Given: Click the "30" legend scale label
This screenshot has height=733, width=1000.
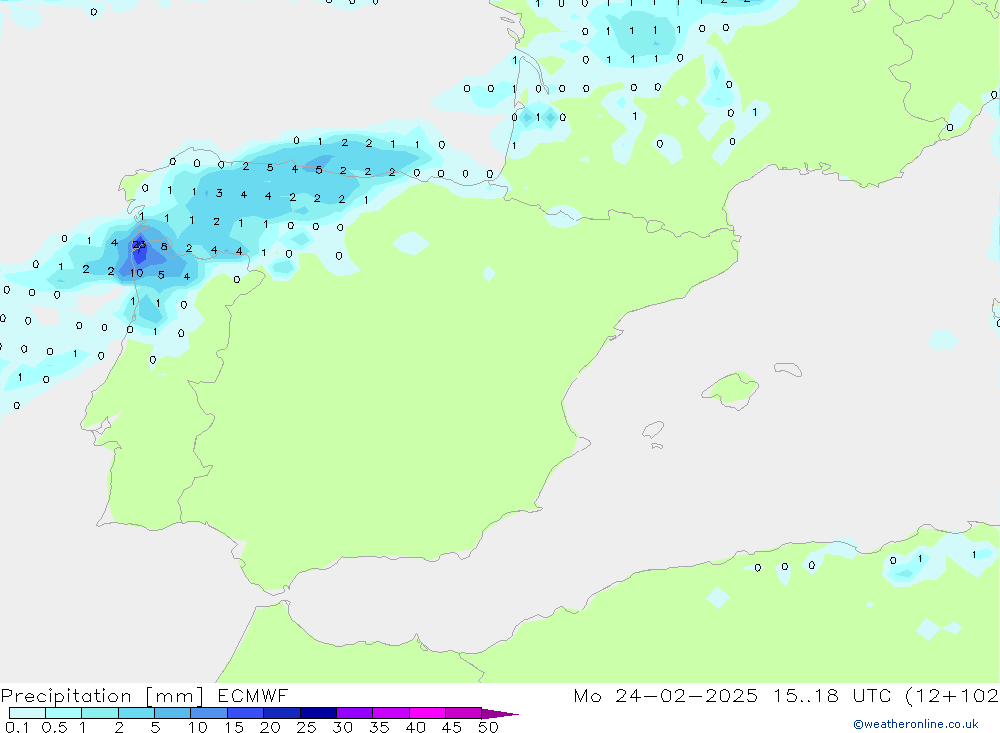Looking at the screenshot, I should tap(342, 727).
